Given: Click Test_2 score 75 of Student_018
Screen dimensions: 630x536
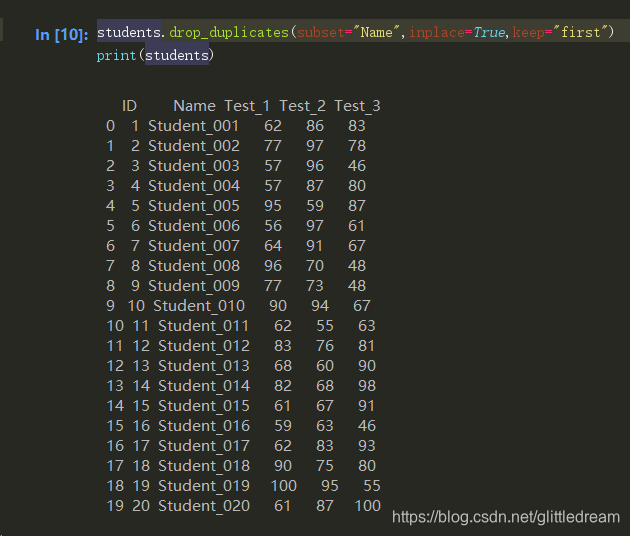Looking at the screenshot, I should coord(325,466).
